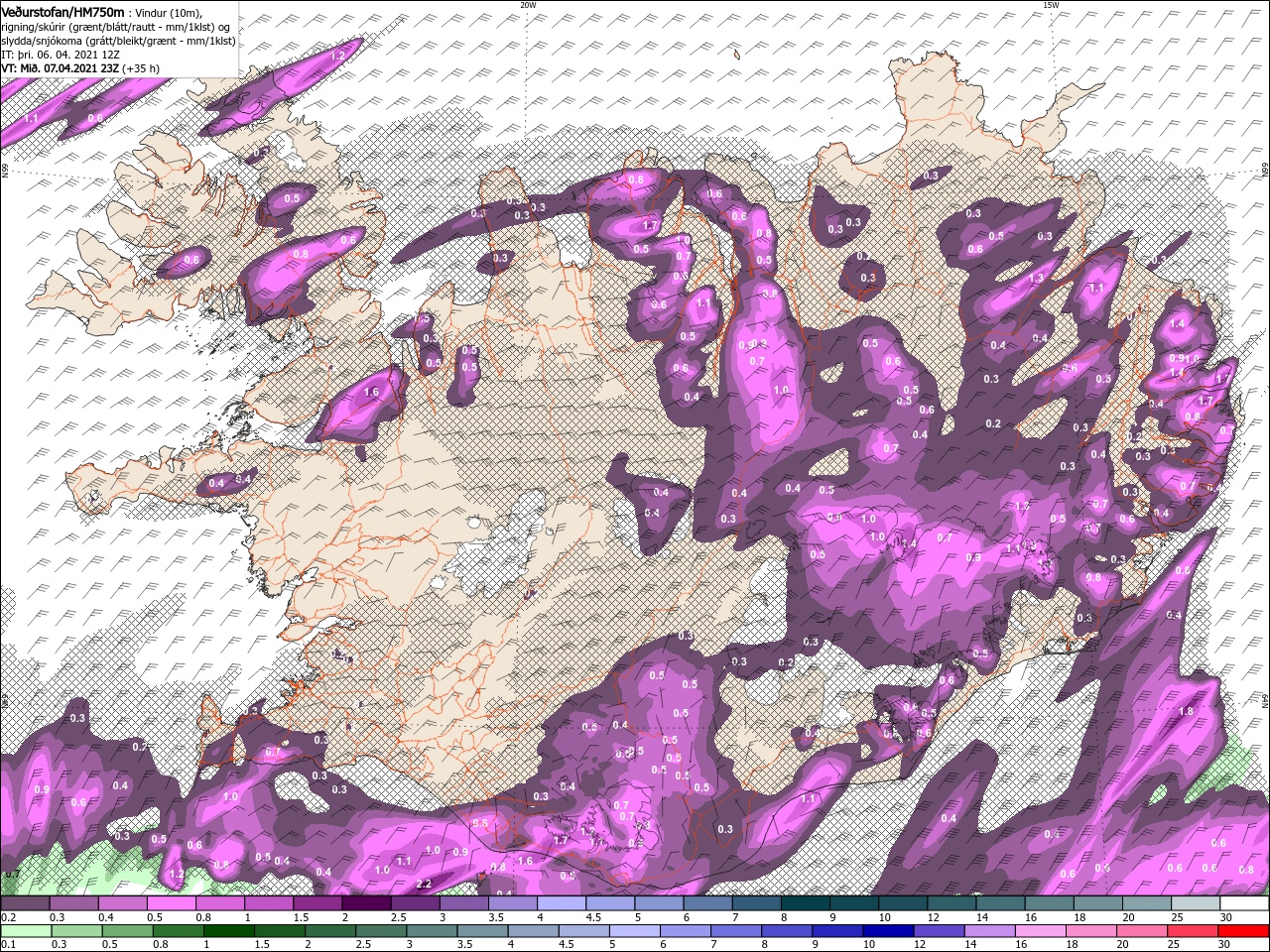Click the '1.3' precipitation value on the map
Image resolution: width=1270 pixels, height=952 pixels.
(1037, 279)
